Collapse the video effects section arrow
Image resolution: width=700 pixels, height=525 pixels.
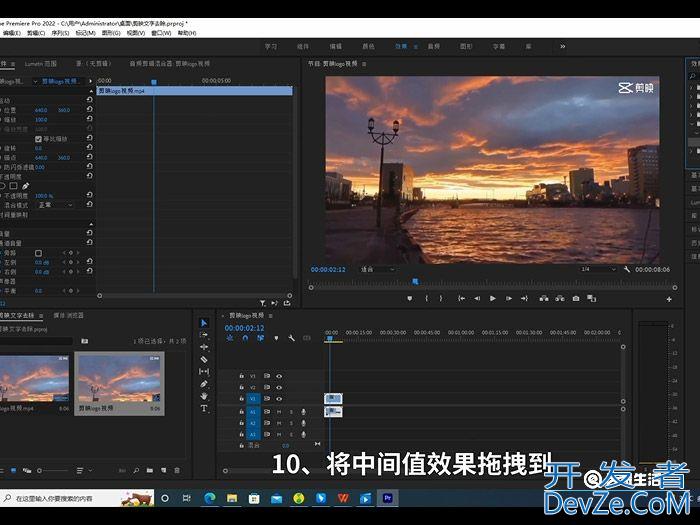pyautogui.click(x=91, y=91)
